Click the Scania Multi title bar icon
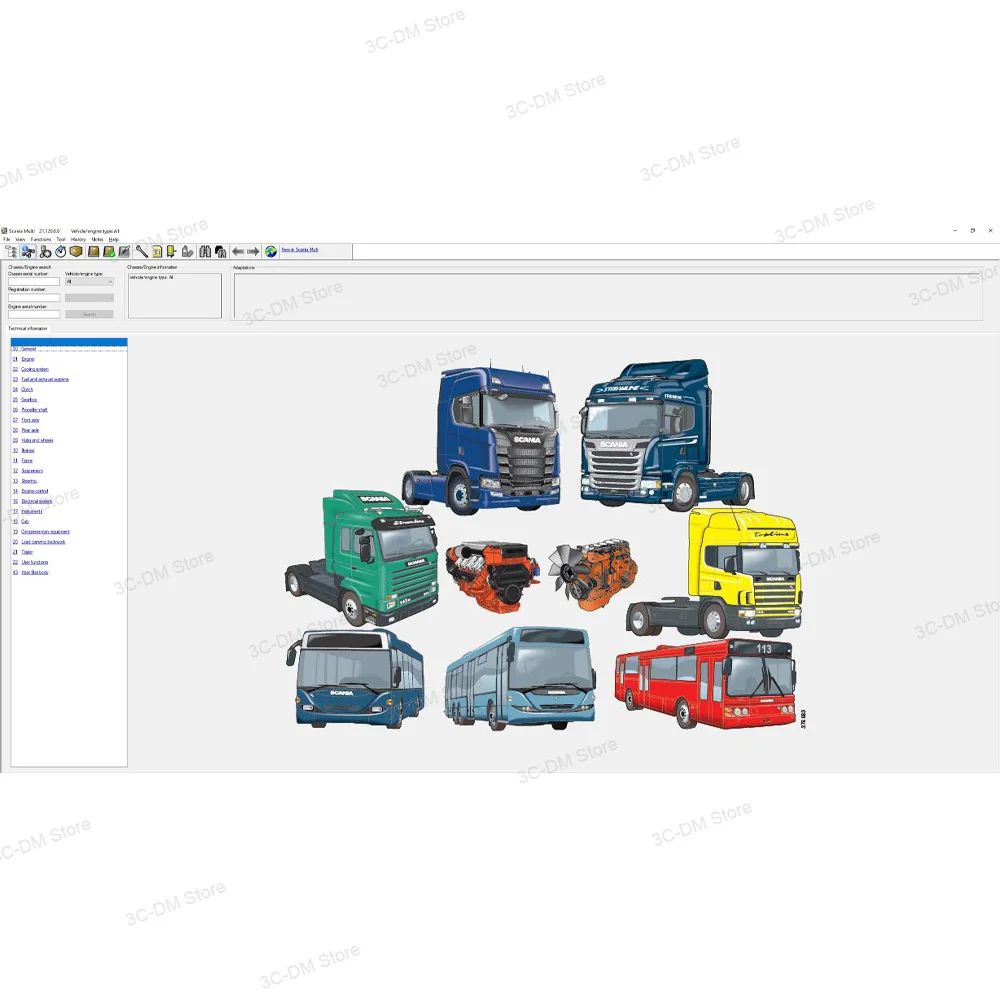 point(4,231)
